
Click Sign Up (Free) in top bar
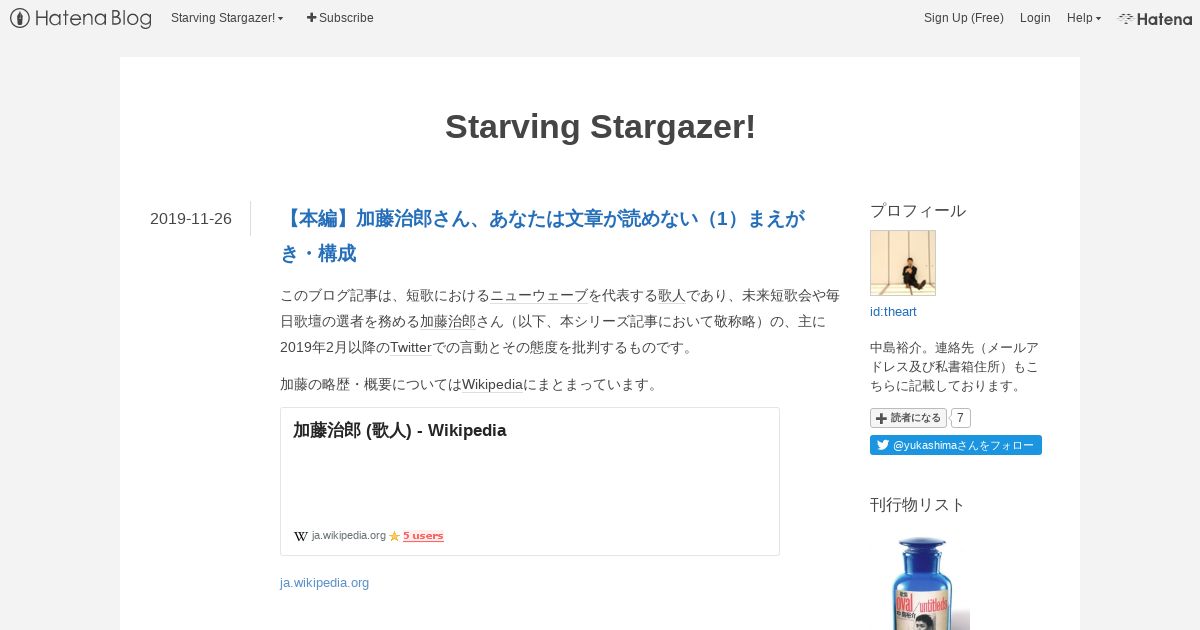tap(964, 18)
